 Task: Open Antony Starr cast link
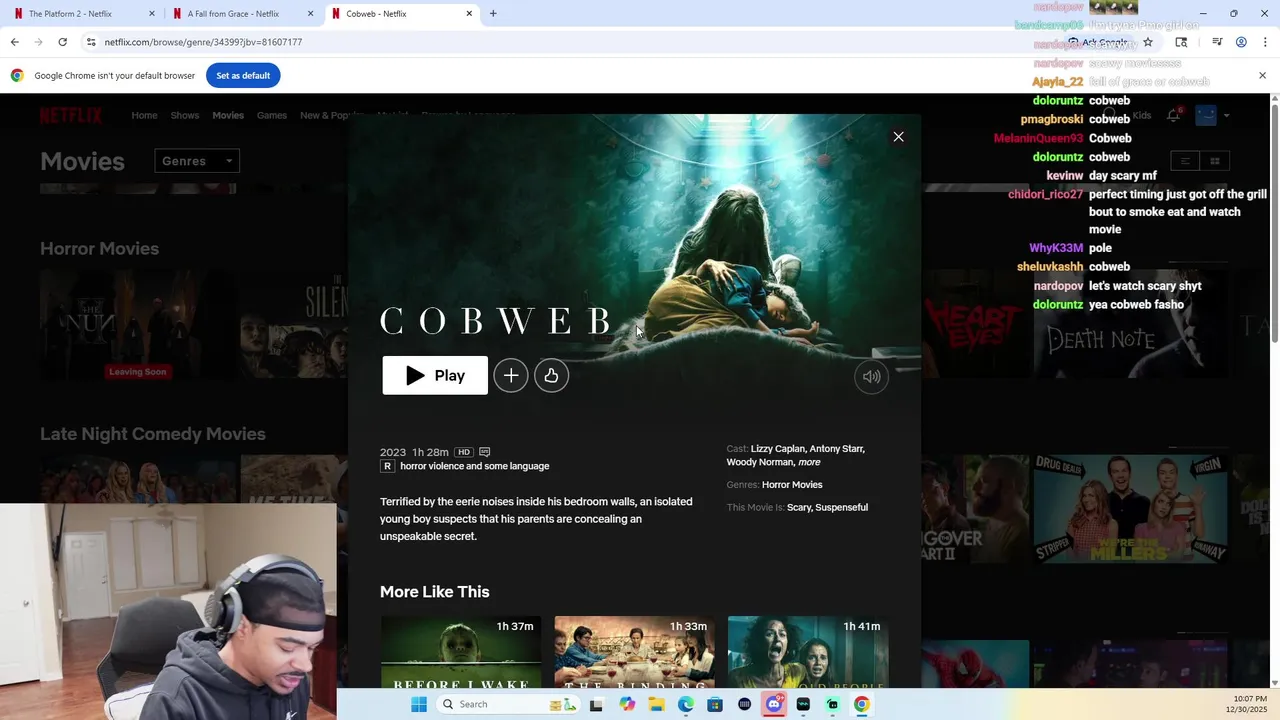click(837, 449)
